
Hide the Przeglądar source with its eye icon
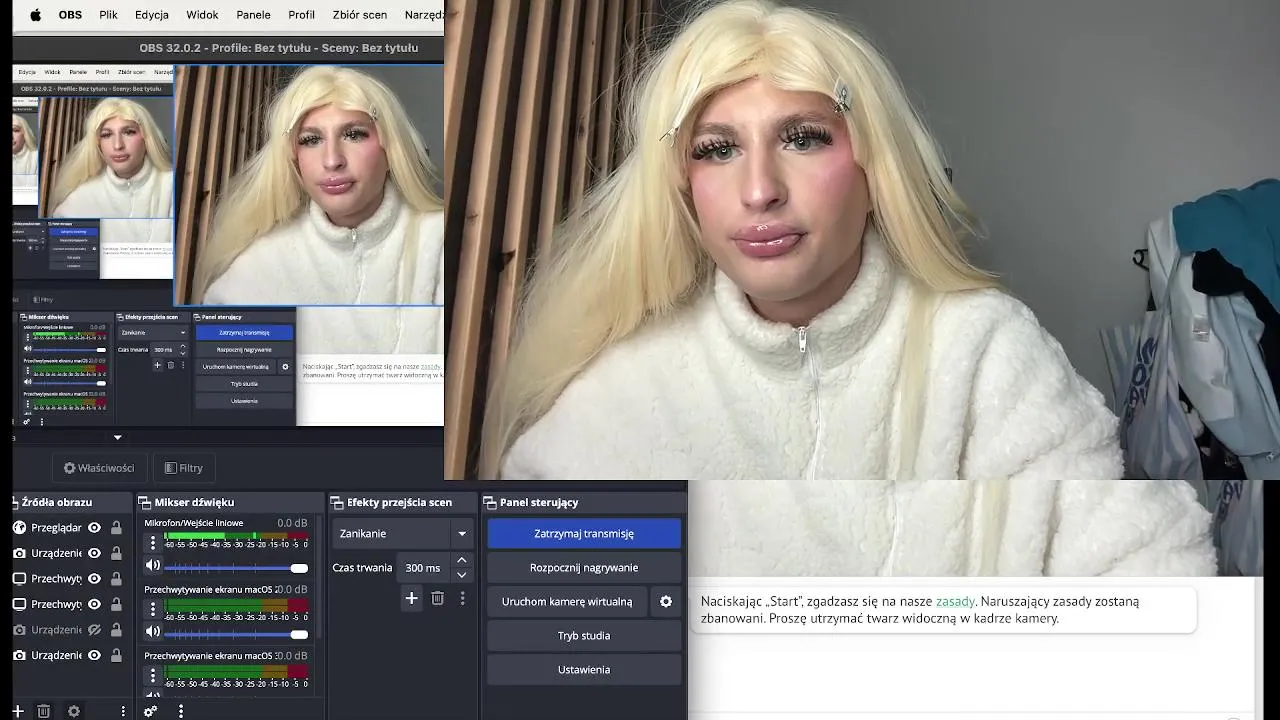(94, 527)
